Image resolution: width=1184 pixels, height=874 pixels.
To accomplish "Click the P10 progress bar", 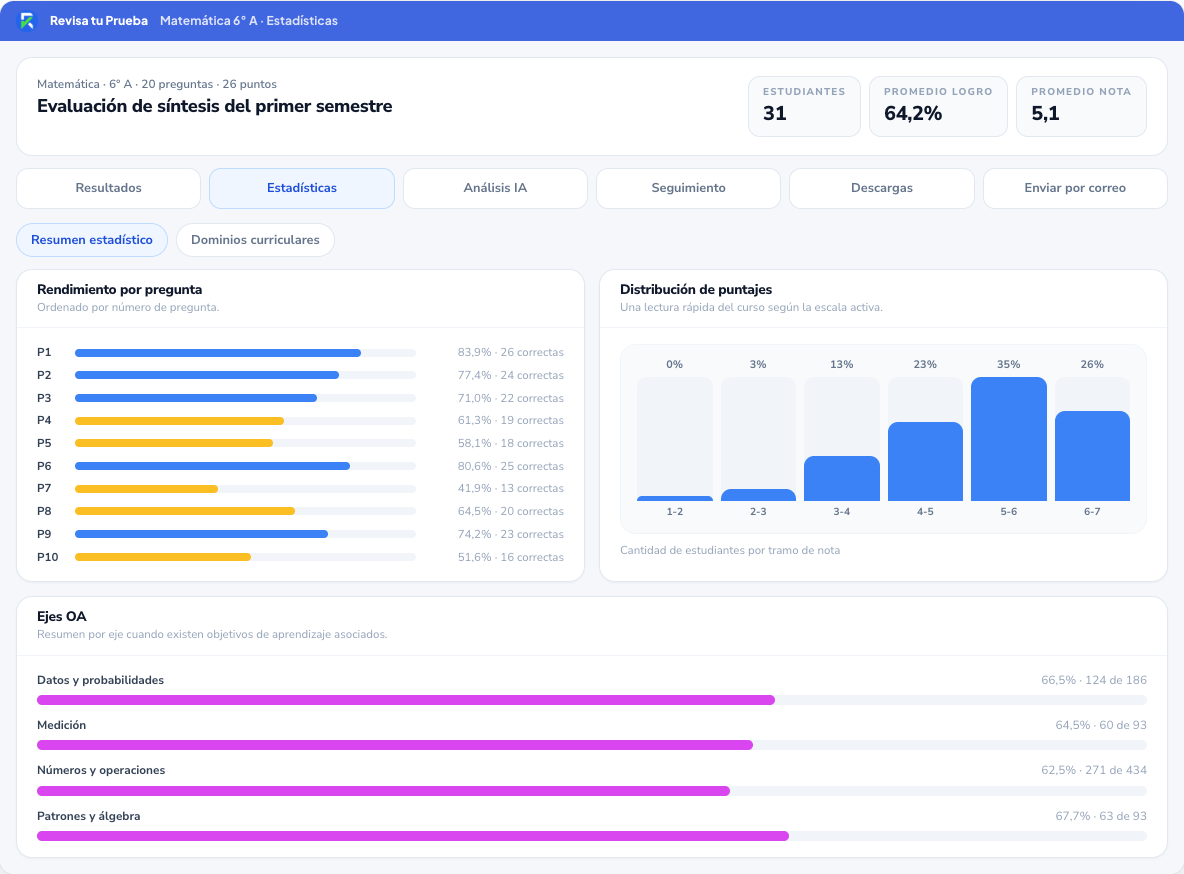I will coord(245,557).
